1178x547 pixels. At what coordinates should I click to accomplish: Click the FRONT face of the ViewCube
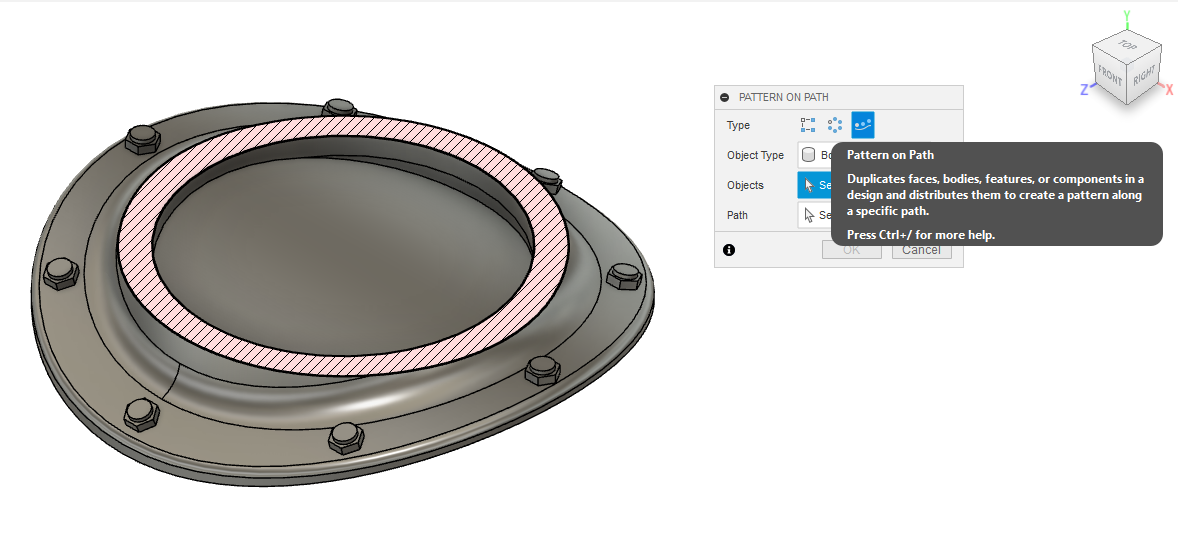point(1110,75)
